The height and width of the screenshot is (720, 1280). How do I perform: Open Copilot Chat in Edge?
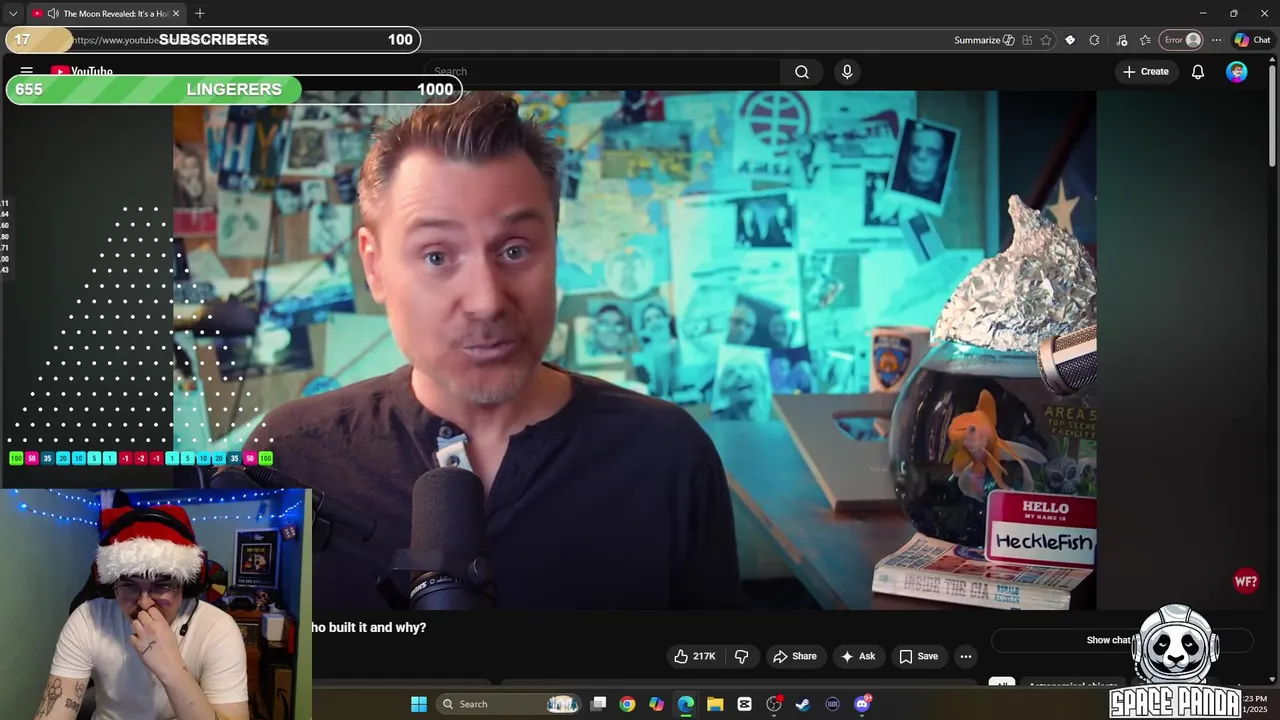(1252, 40)
